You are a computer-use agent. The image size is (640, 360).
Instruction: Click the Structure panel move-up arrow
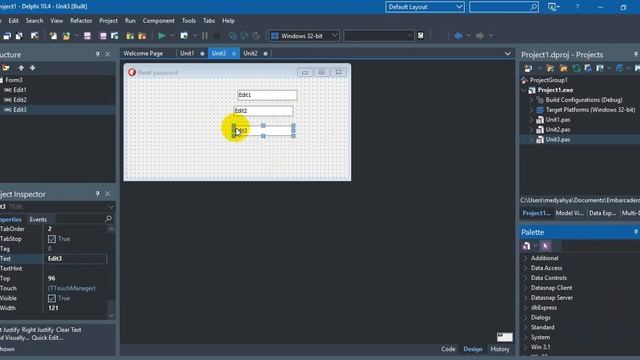click(x=21, y=68)
